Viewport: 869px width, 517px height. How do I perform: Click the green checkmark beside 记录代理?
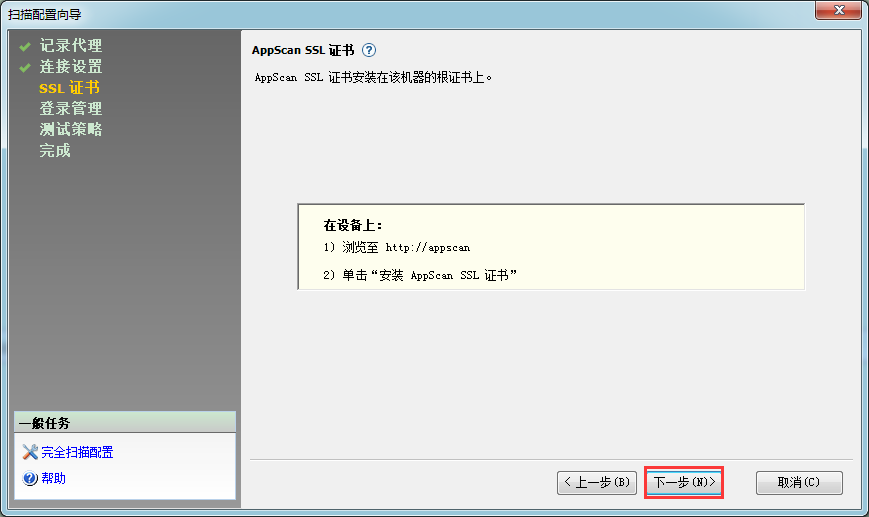[25, 47]
